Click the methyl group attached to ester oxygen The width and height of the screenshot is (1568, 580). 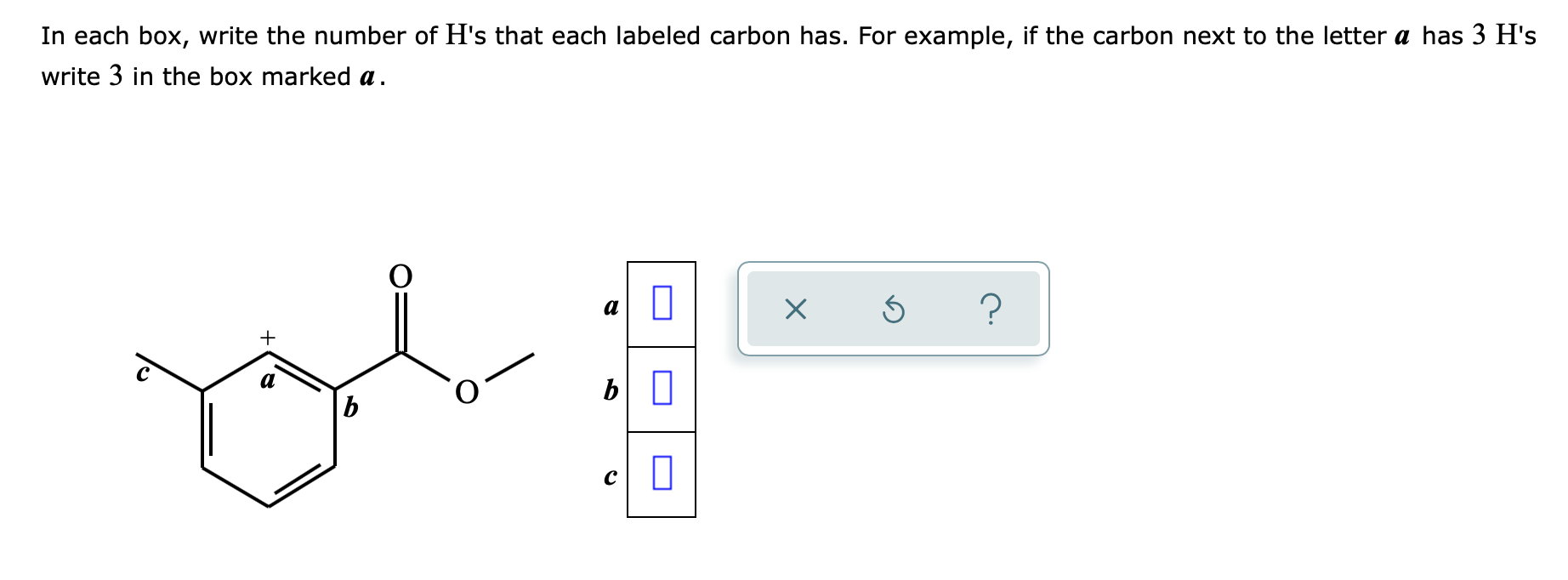514,366
